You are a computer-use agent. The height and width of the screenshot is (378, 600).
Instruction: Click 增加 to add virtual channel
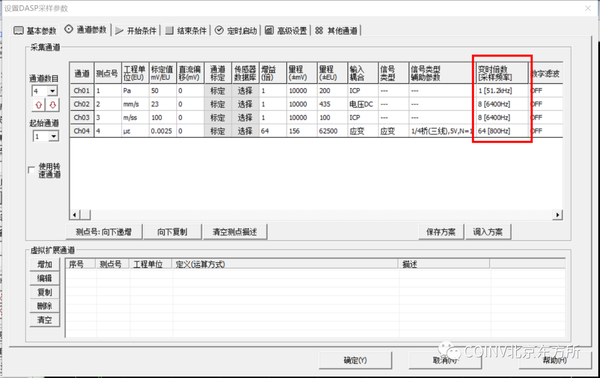coord(45,264)
